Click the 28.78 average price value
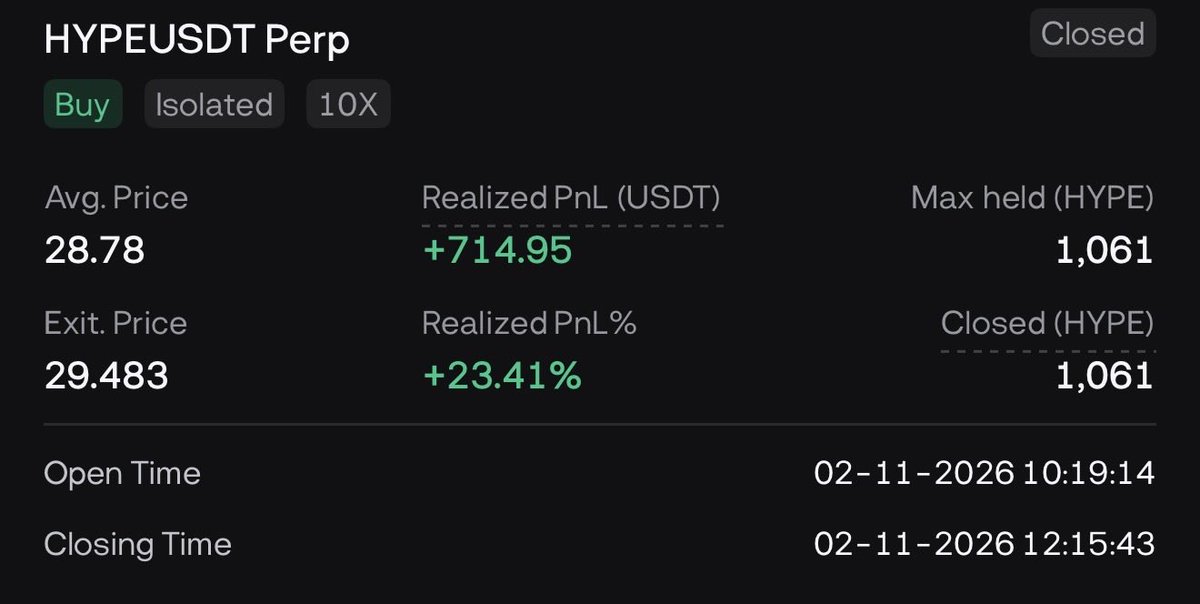 (95, 250)
